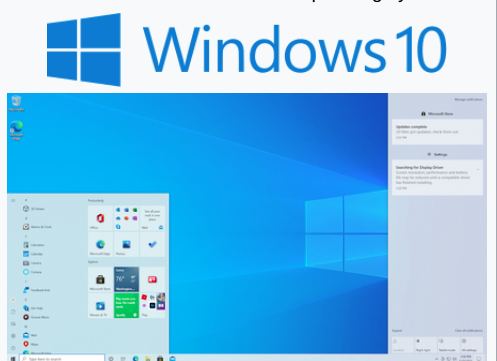This screenshot has height=361, width=497.
Task: Click the Microsoft Edge tile
Action: (100, 244)
